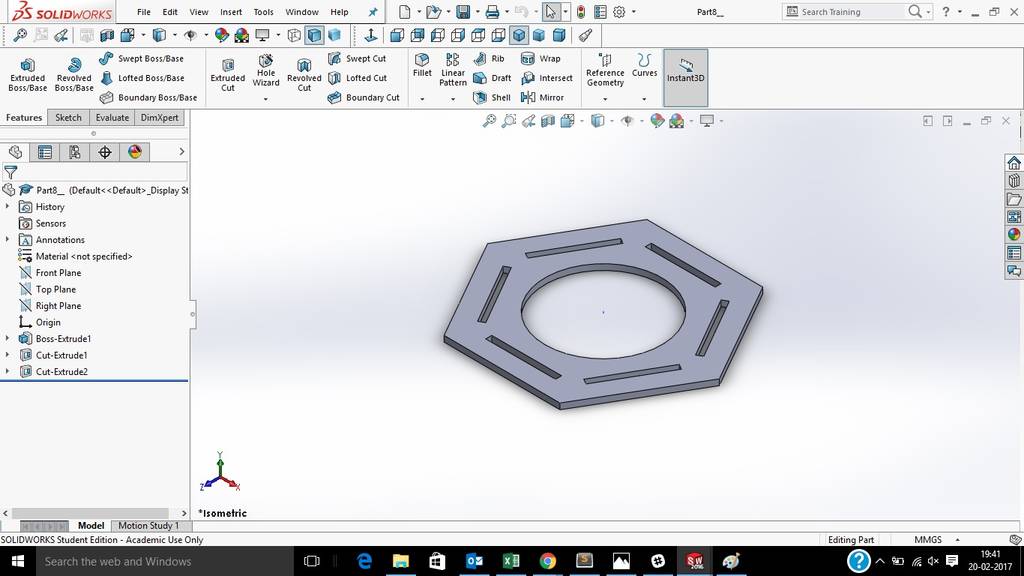
Task: Toggle the Instant3D button
Action: pos(685,77)
